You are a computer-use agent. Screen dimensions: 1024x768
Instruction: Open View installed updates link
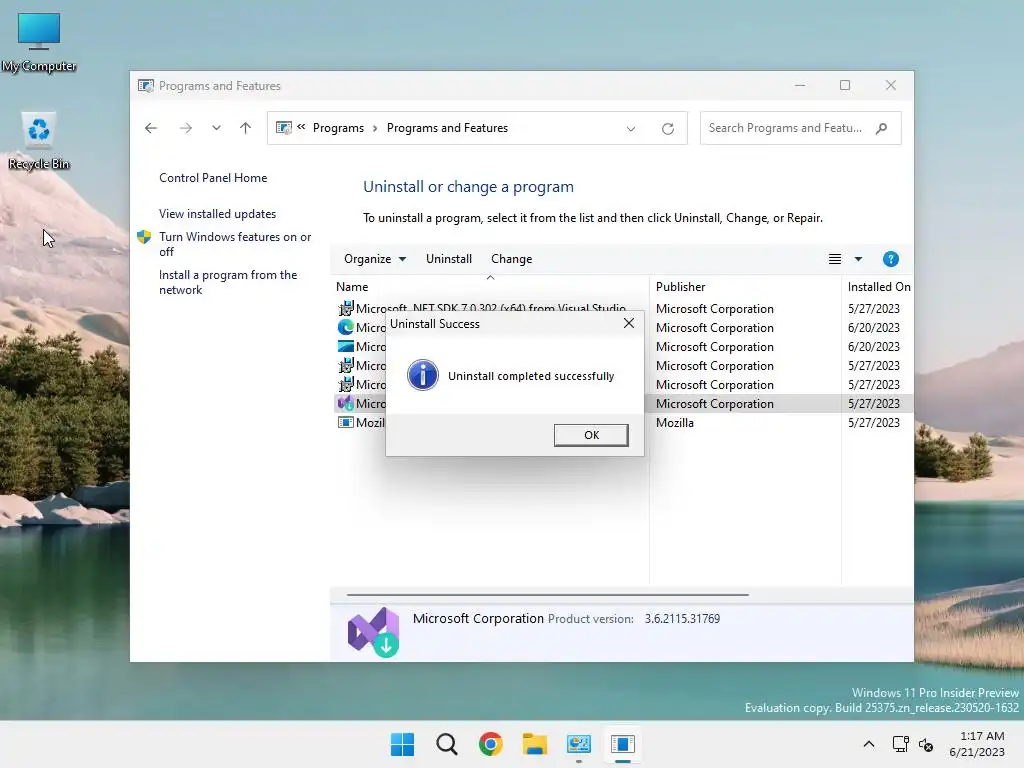coord(217,214)
